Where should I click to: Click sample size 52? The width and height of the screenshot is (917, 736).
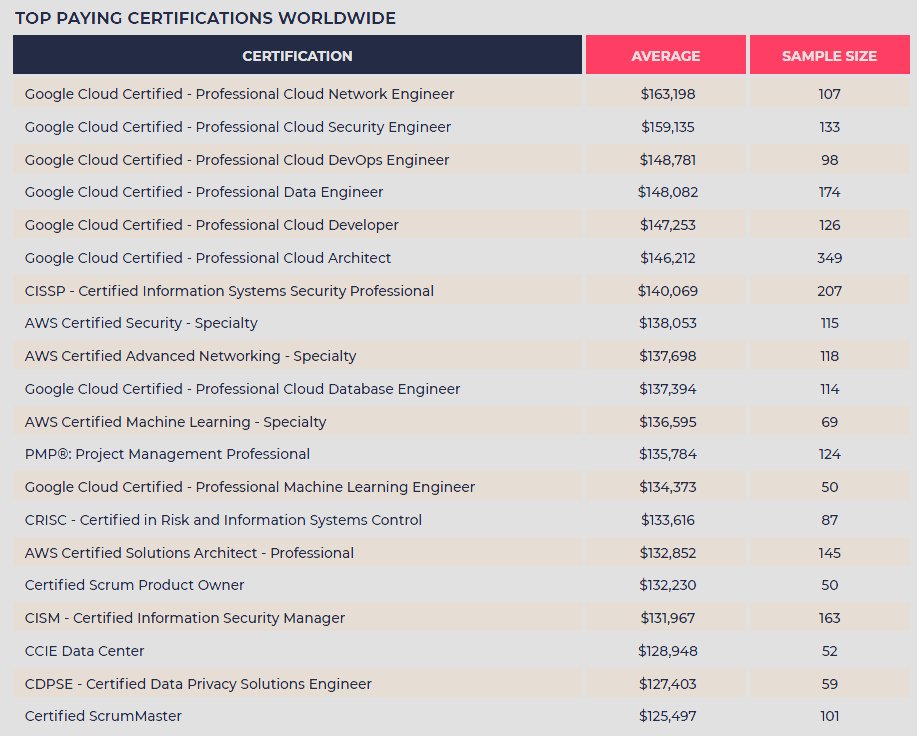point(829,651)
